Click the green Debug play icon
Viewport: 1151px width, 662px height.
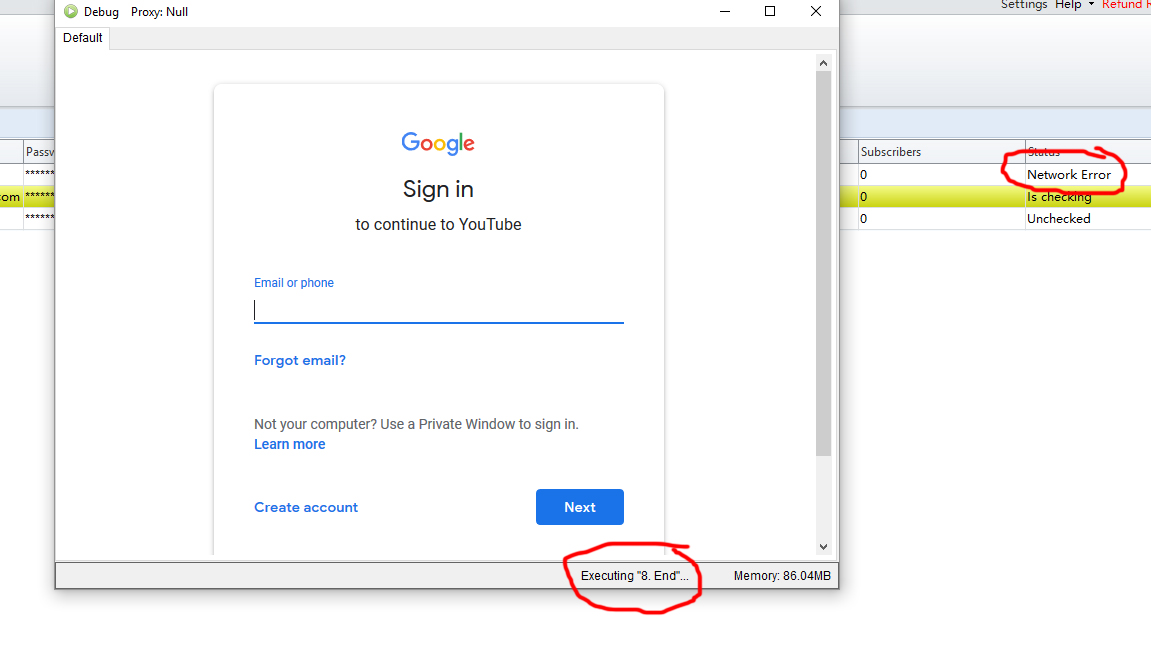(71, 12)
